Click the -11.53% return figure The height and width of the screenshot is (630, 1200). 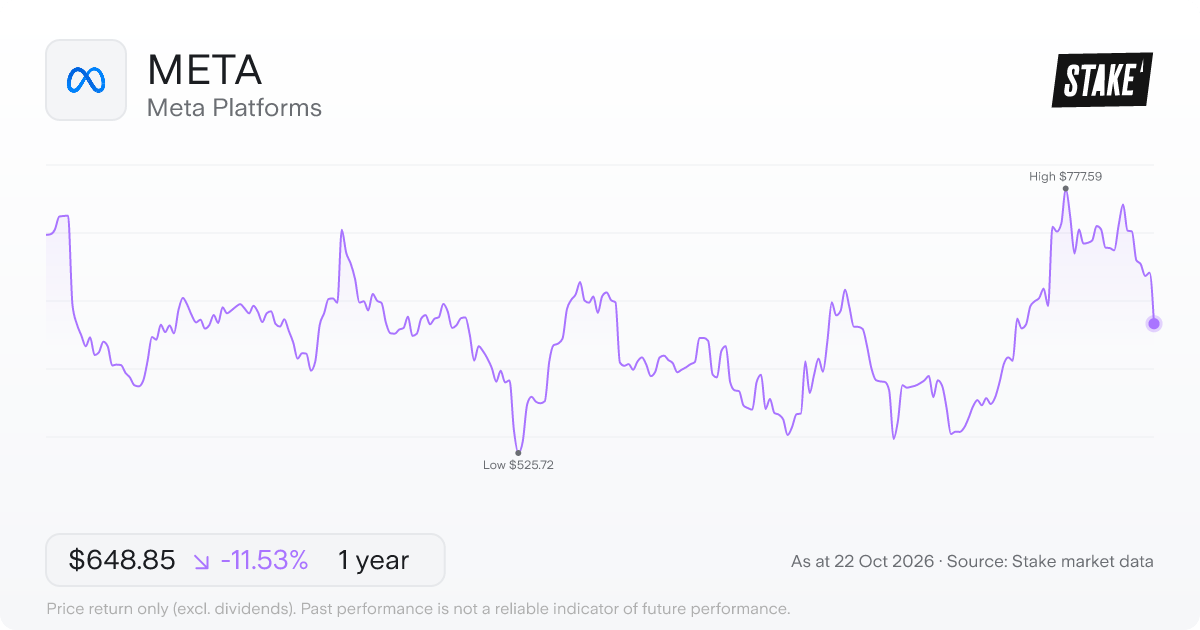click(x=264, y=561)
